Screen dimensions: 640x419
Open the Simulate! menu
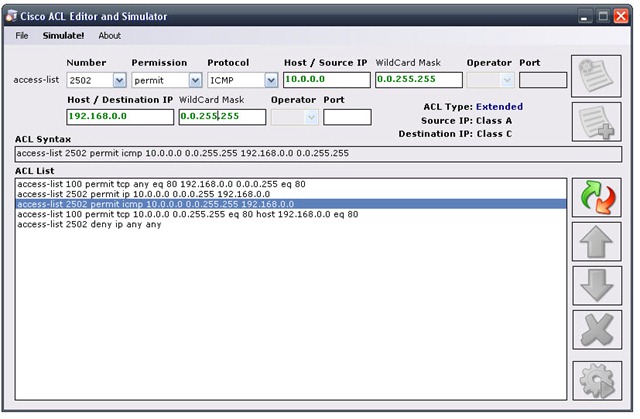click(63, 35)
